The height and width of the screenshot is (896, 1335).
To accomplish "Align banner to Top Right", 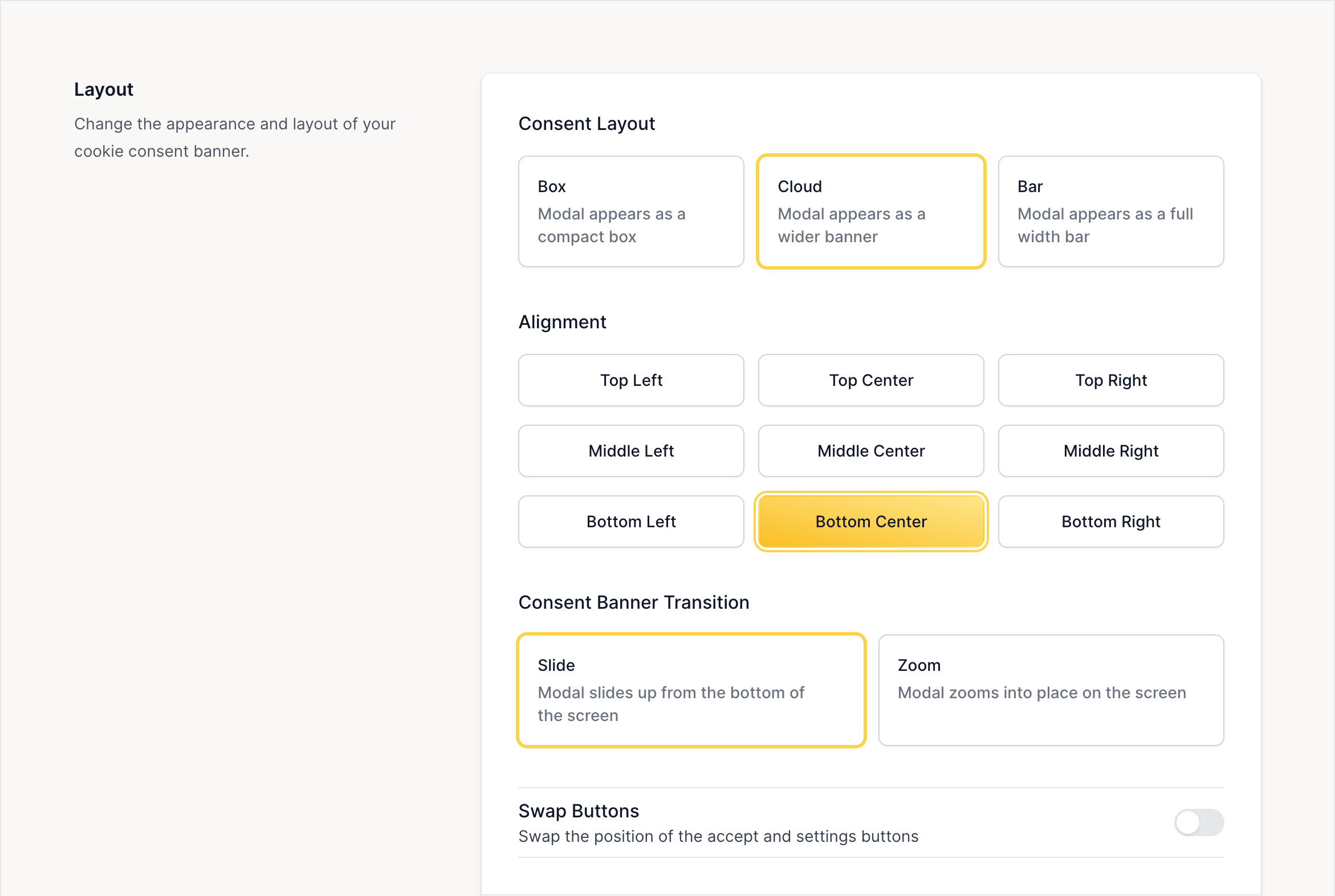I will pyautogui.click(x=1111, y=380).
